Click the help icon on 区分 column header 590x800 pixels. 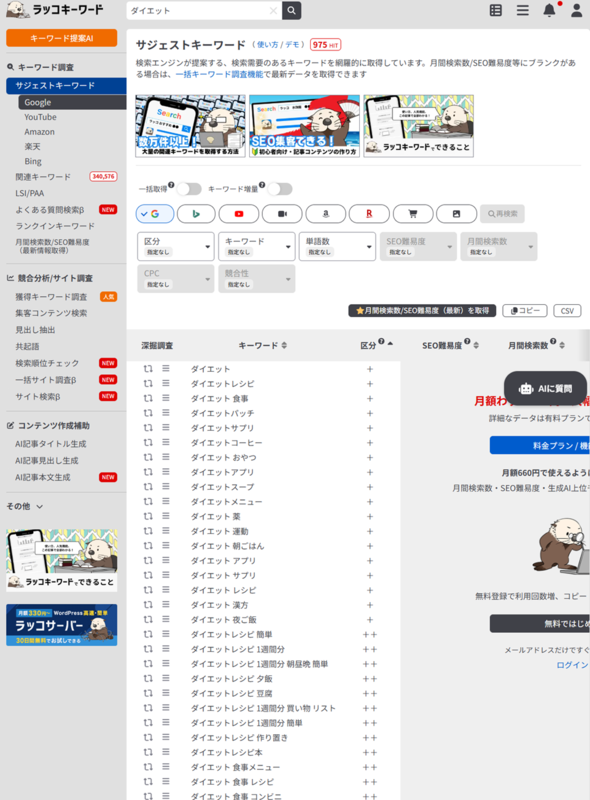(381, 341)
